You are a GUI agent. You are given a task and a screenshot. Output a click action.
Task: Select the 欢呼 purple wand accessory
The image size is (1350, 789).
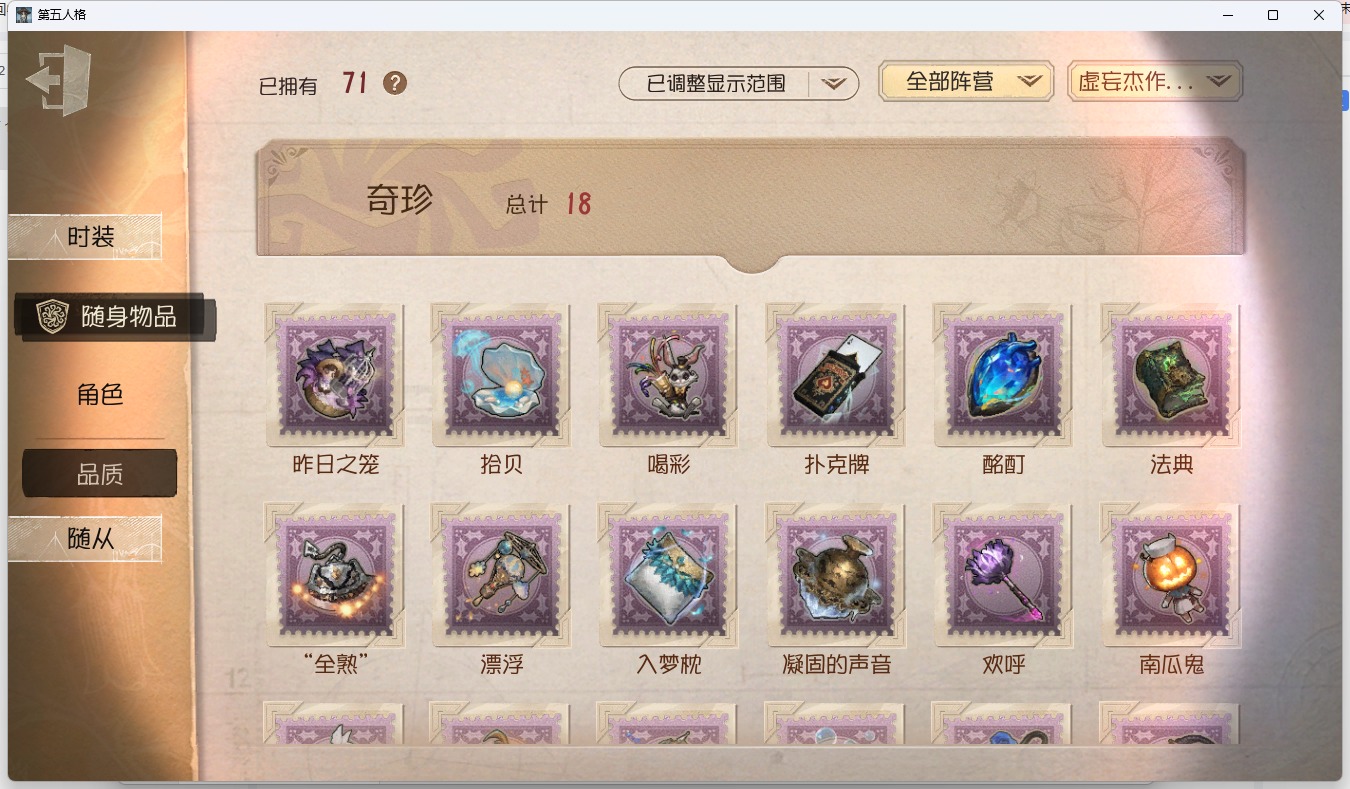click(x=1004, y=574)
